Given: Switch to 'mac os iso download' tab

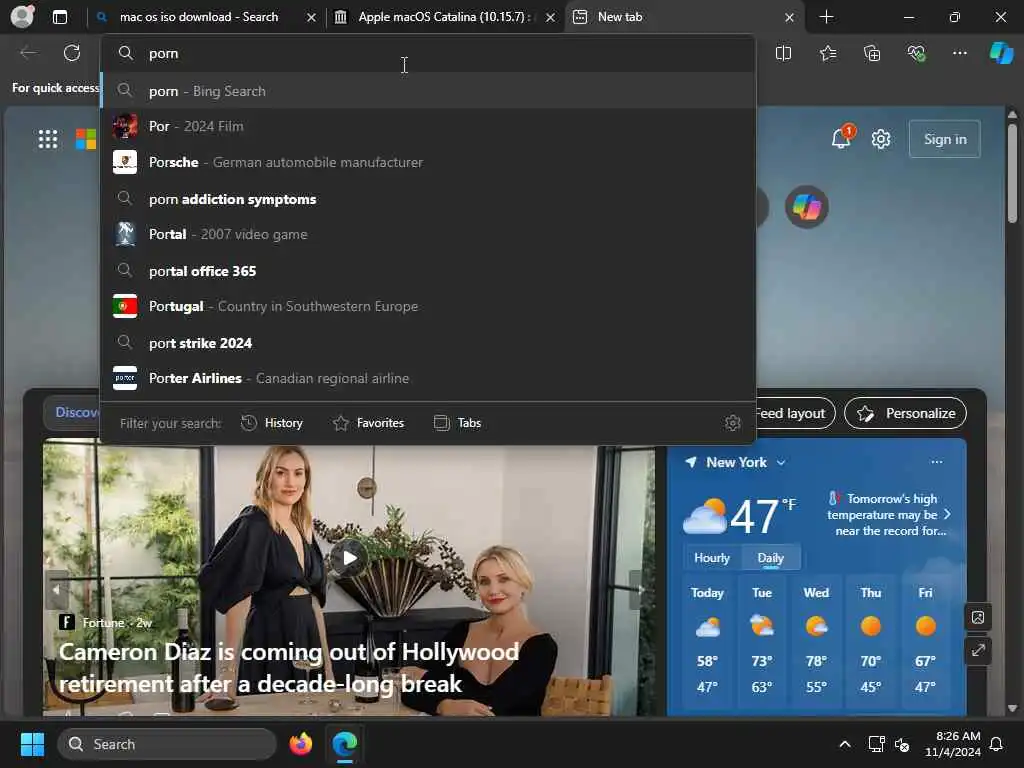Looking at the screenshot, I should coord(199,17).
